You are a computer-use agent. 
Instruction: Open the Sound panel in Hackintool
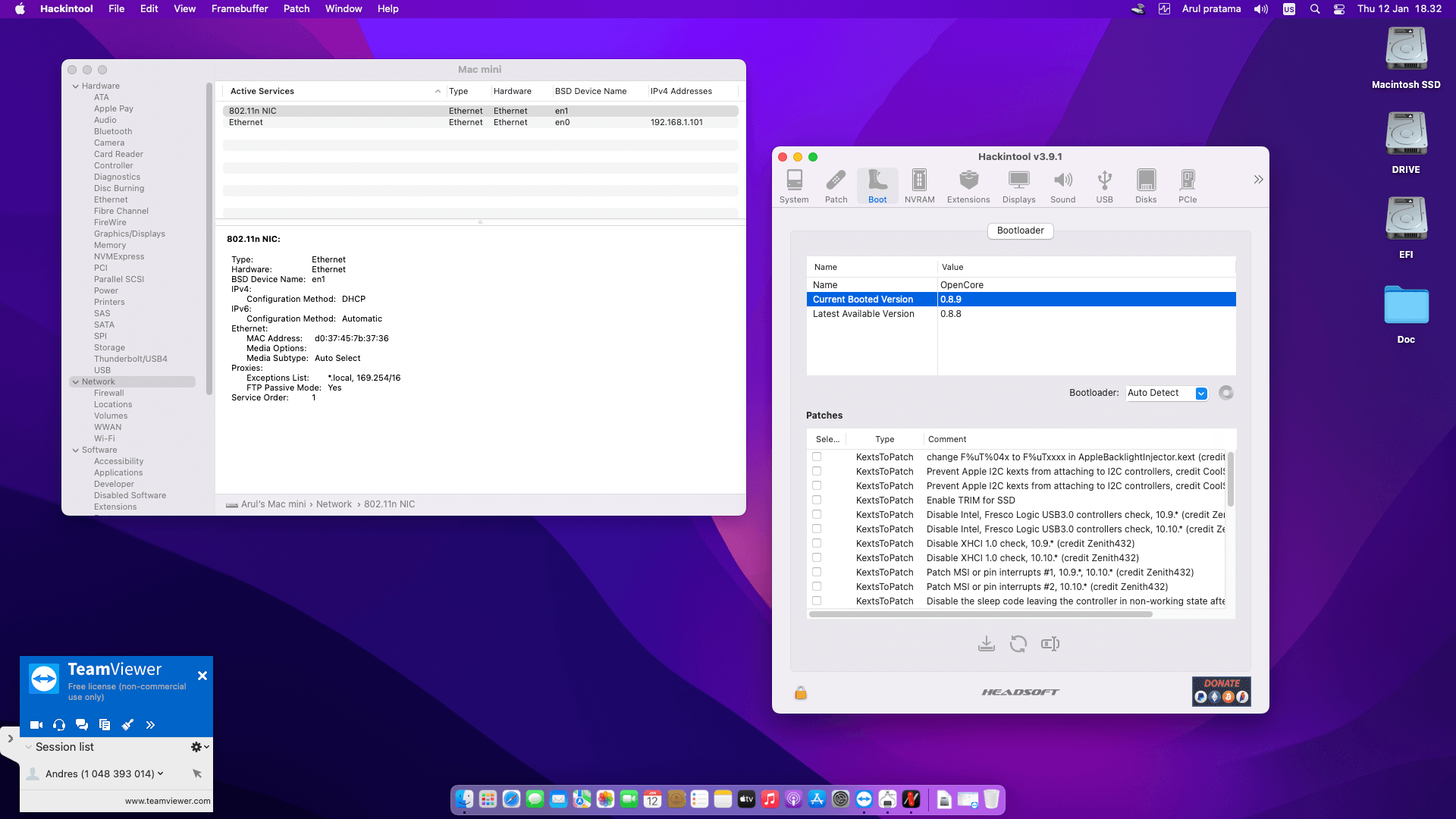tap(1062, 184)
